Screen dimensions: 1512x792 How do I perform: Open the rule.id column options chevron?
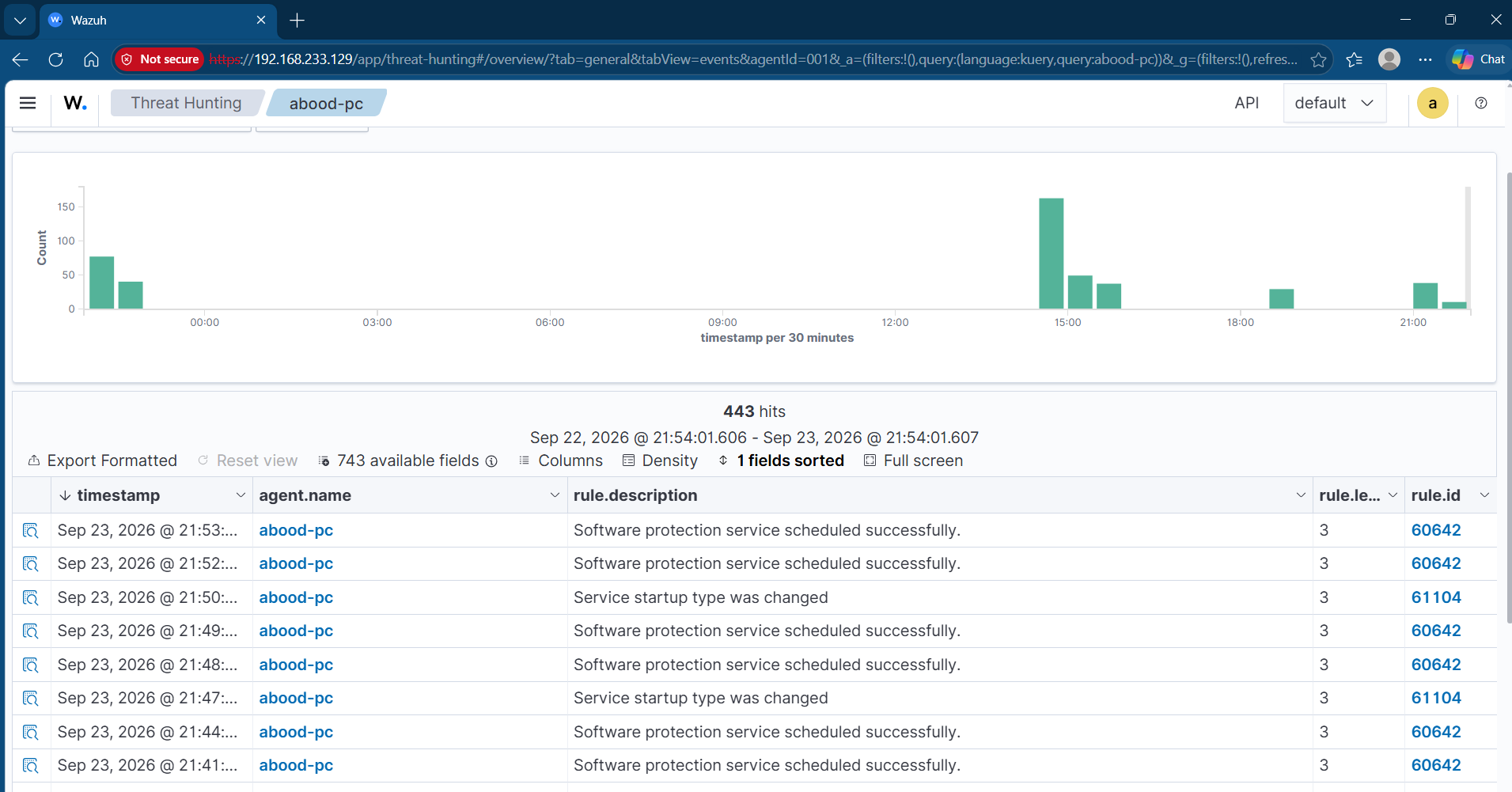point(1484,495)
